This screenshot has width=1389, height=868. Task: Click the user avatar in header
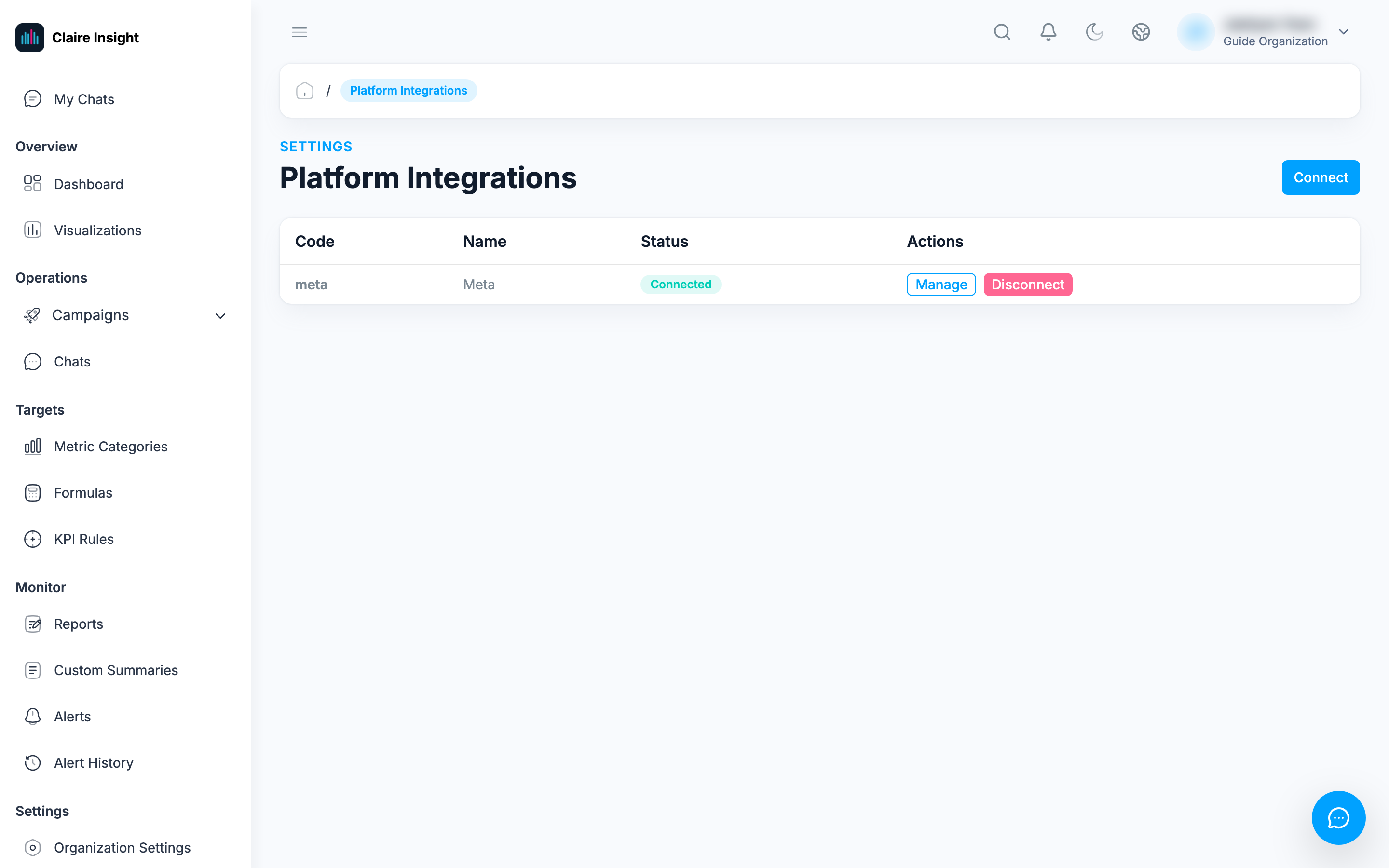pyautogui.click(x=1196, y=32)
